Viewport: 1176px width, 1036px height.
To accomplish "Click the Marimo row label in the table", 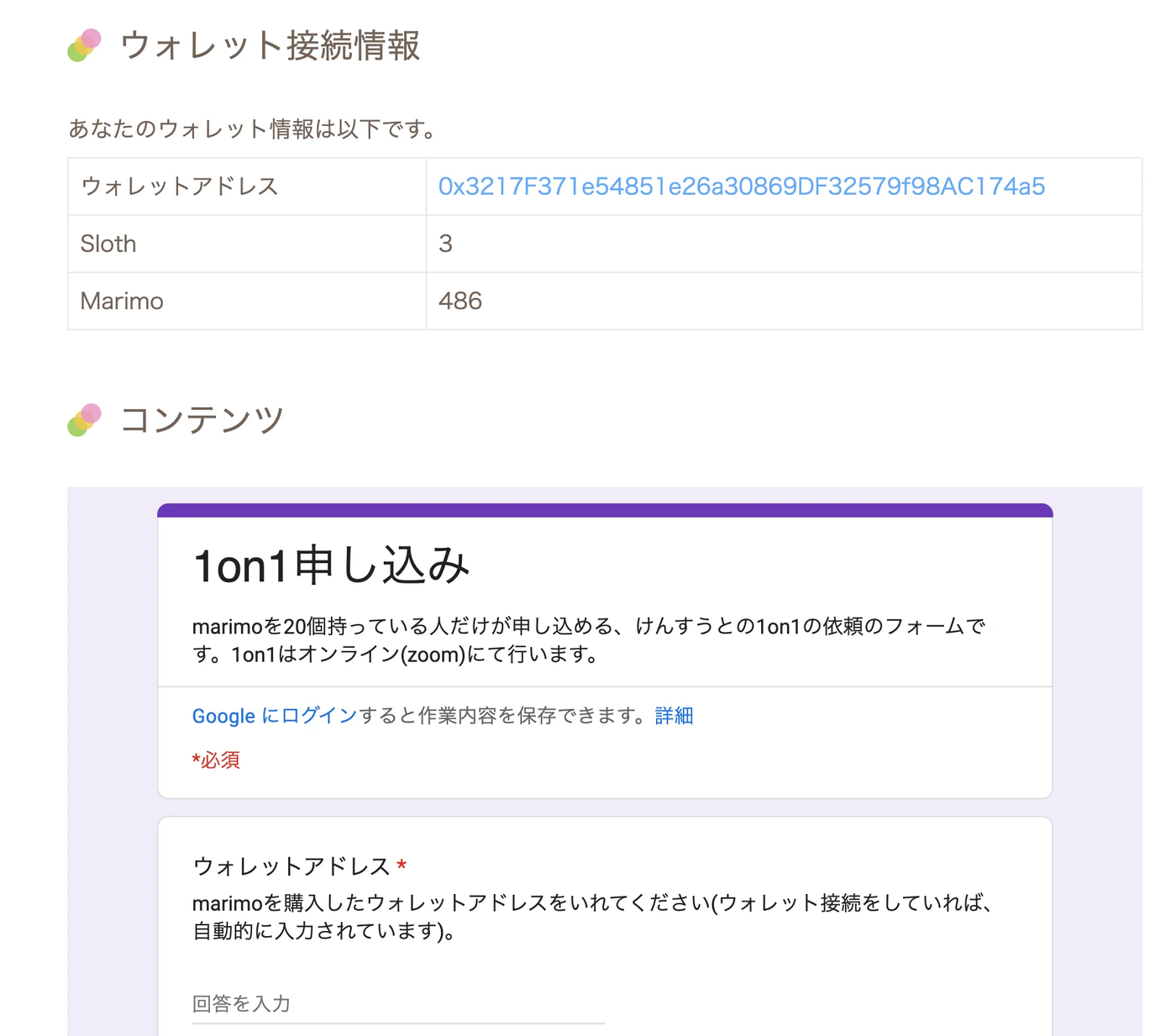I will [x=122, y=301].
